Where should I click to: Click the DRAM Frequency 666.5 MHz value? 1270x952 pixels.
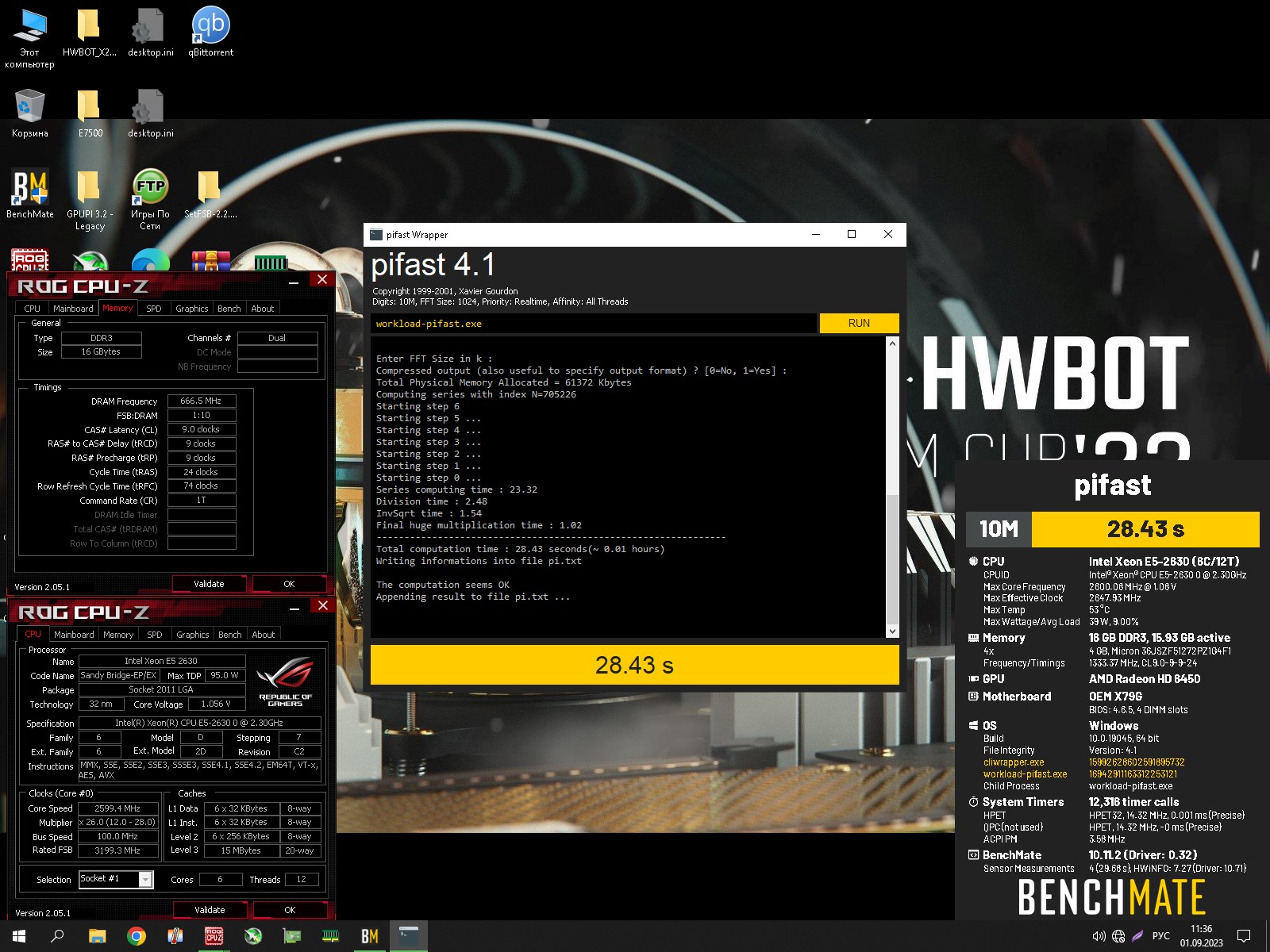202,401
